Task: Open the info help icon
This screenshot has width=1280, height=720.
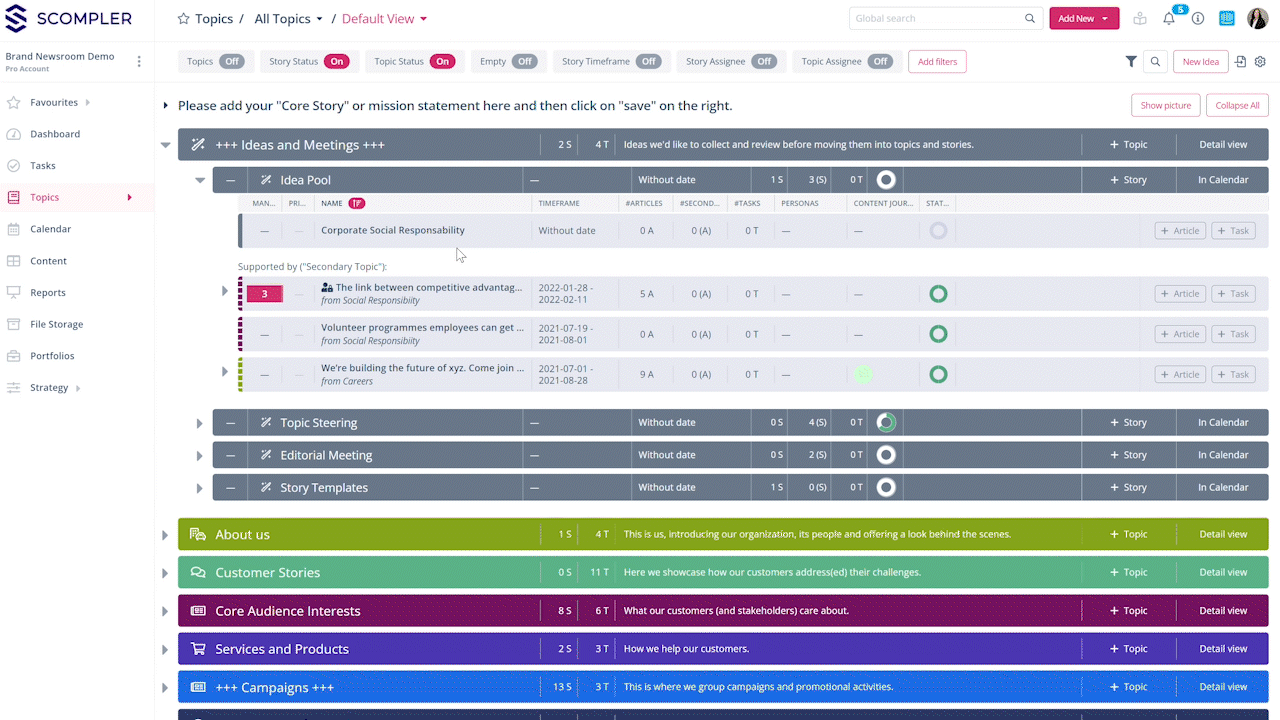Action: coord(1198,19)
